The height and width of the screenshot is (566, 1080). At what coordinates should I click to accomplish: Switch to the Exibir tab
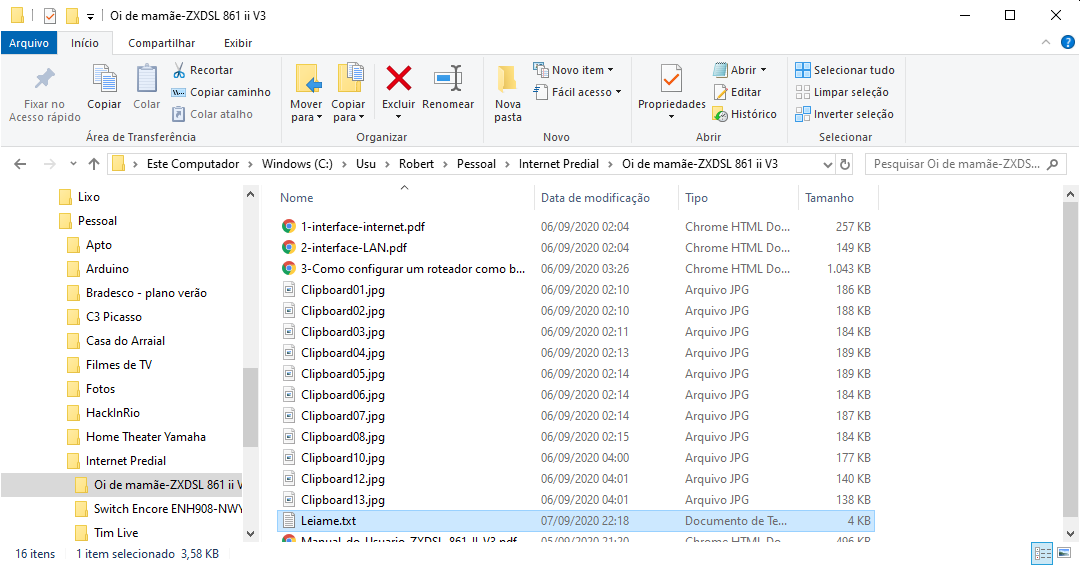click(238, 43)
